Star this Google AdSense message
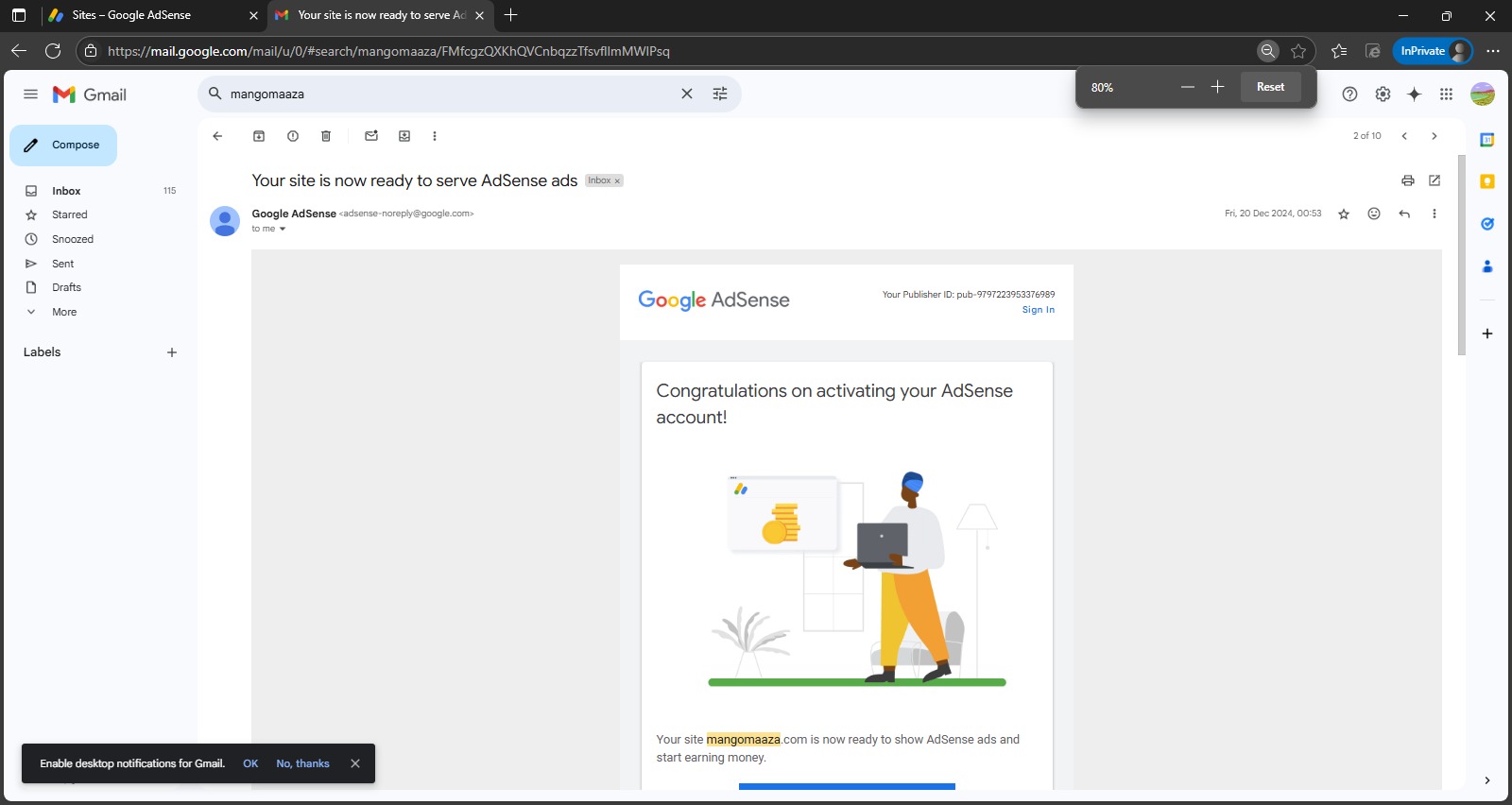The width and height of the screenshot is (1512, 805). point(1344,214)
